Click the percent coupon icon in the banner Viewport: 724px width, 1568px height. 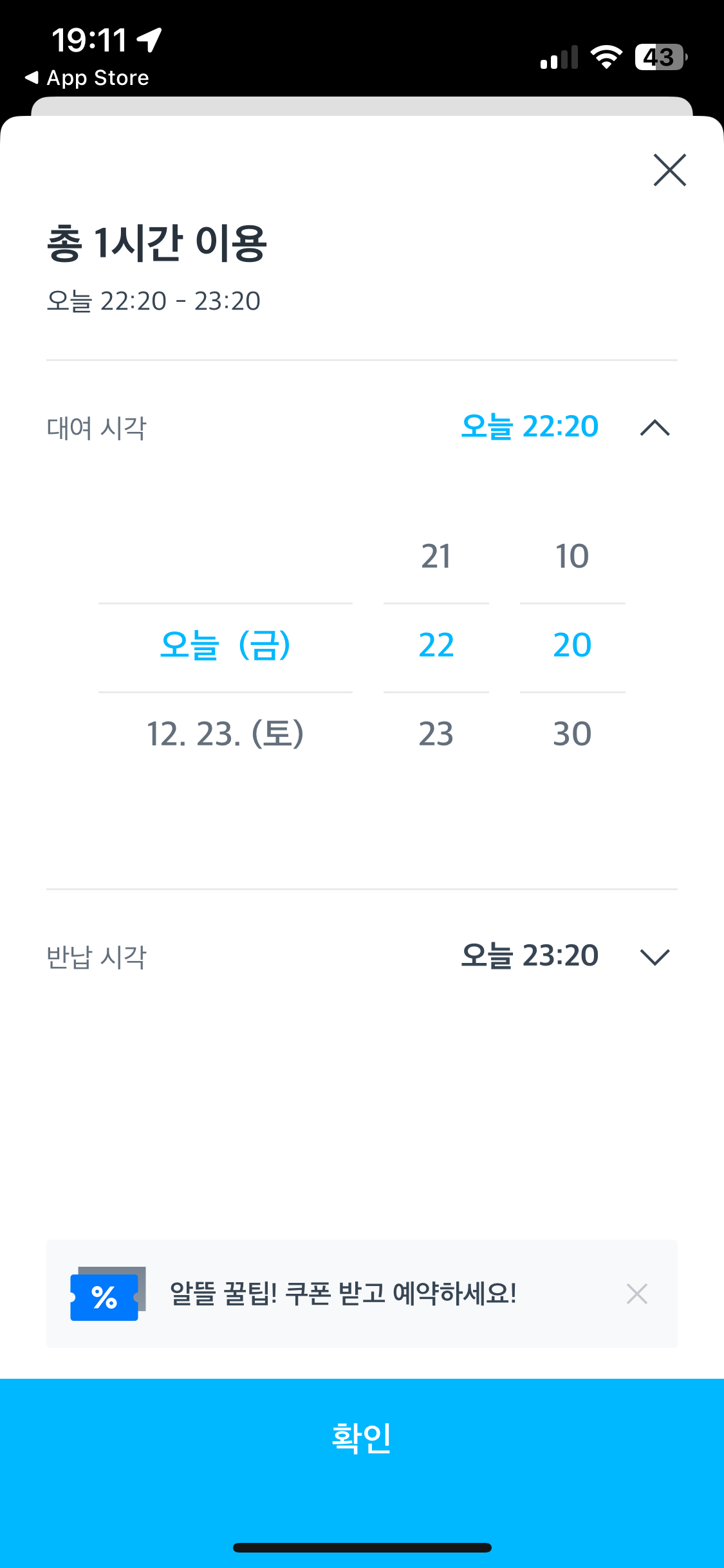point(105,1293)
